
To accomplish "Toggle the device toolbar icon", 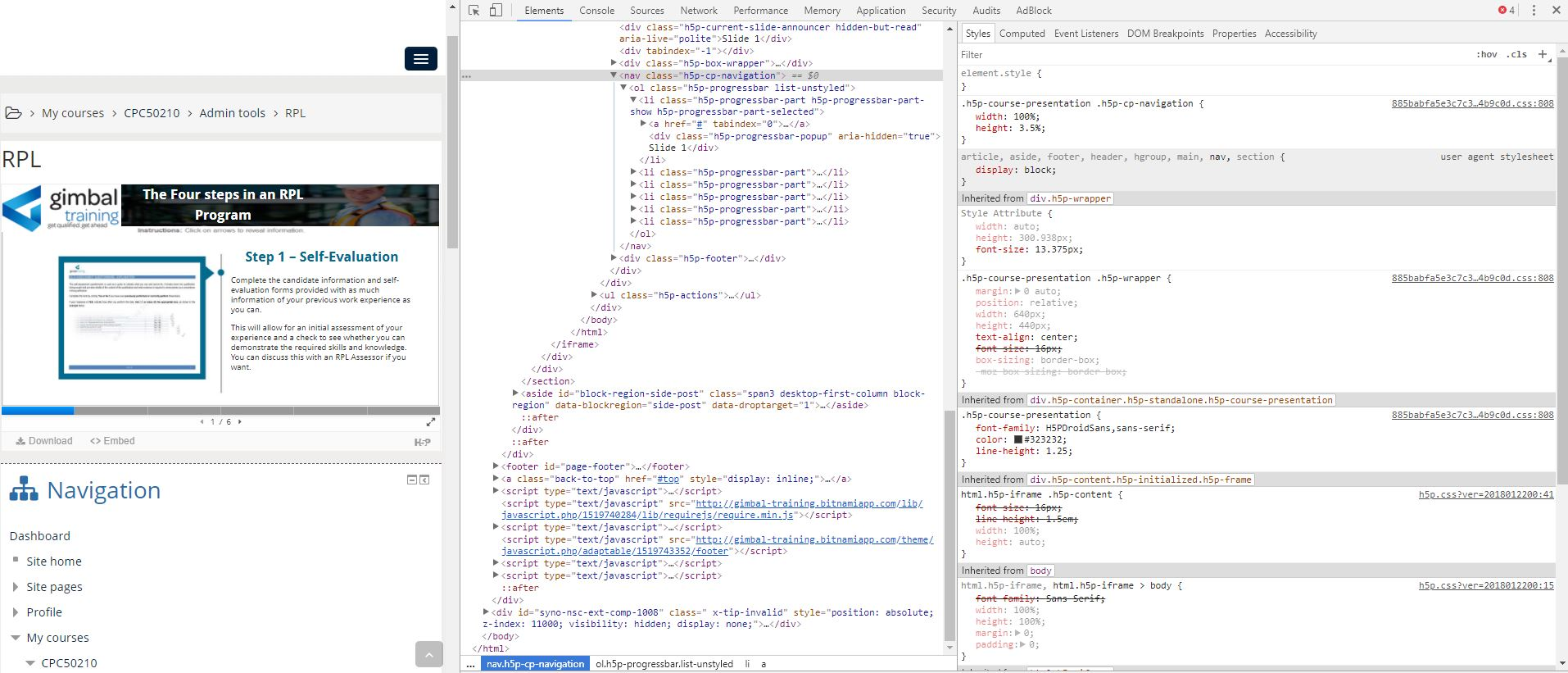I will click(x=496, y=11).
